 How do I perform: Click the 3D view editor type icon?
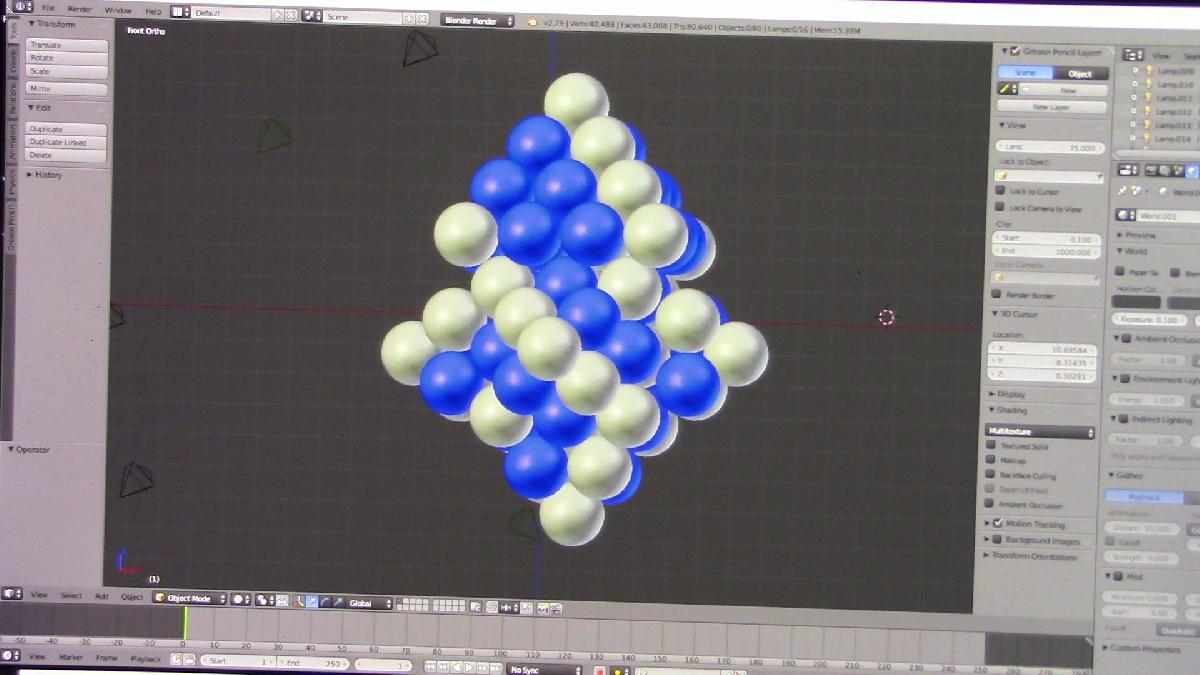click(11, 594)
